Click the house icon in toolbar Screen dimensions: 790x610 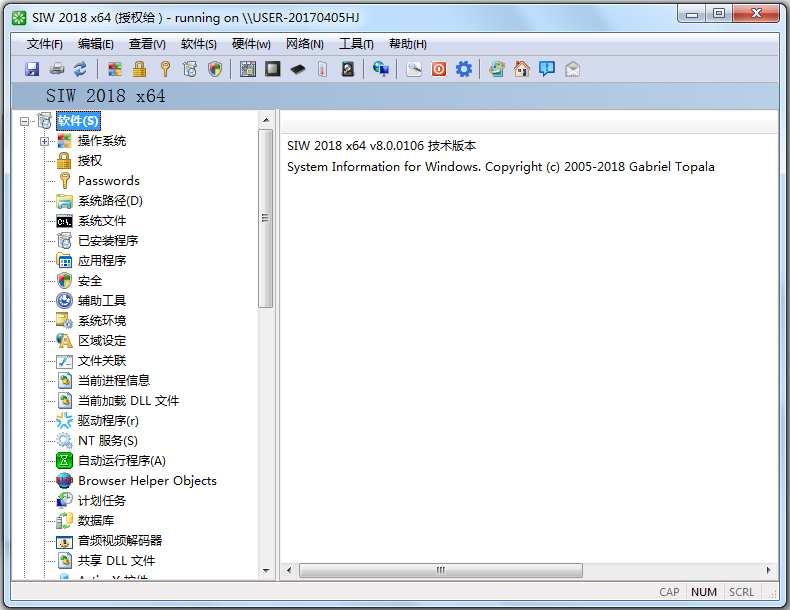[x=521, y=69]
